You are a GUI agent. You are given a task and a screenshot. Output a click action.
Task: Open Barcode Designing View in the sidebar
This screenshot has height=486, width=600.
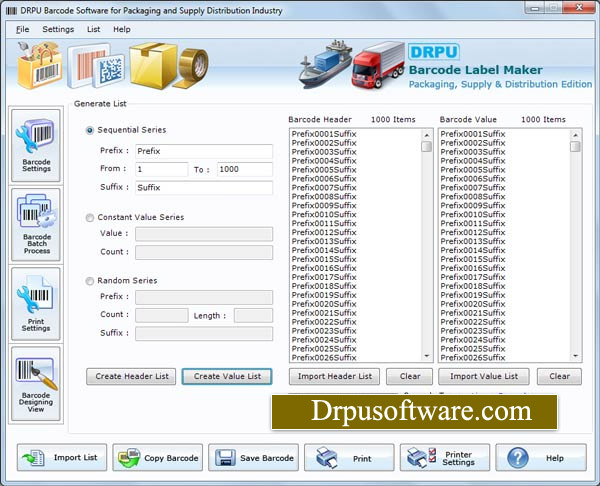(x=36, y=384)
